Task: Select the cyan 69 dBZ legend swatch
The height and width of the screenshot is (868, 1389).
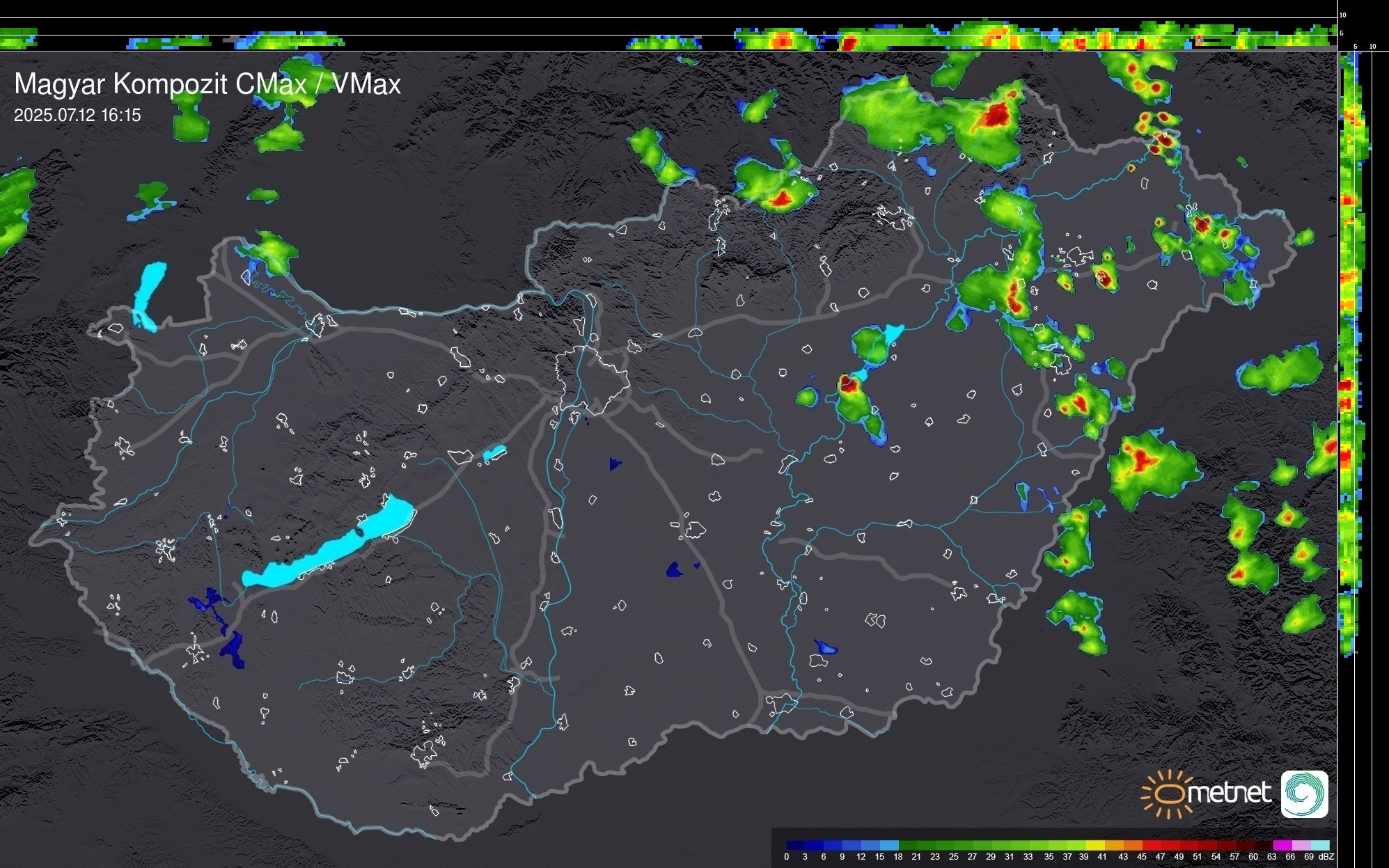Action: point(1319,846)
